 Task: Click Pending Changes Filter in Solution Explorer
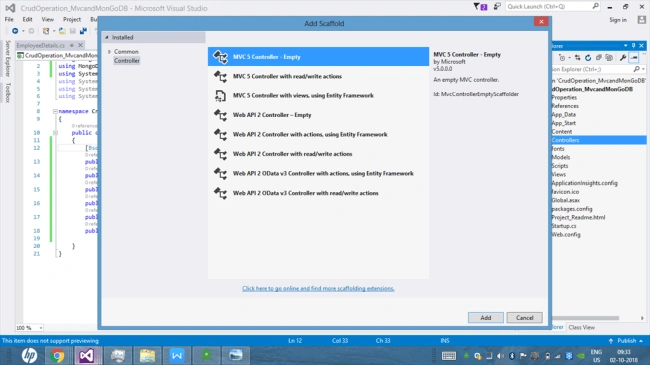point(562,58)
